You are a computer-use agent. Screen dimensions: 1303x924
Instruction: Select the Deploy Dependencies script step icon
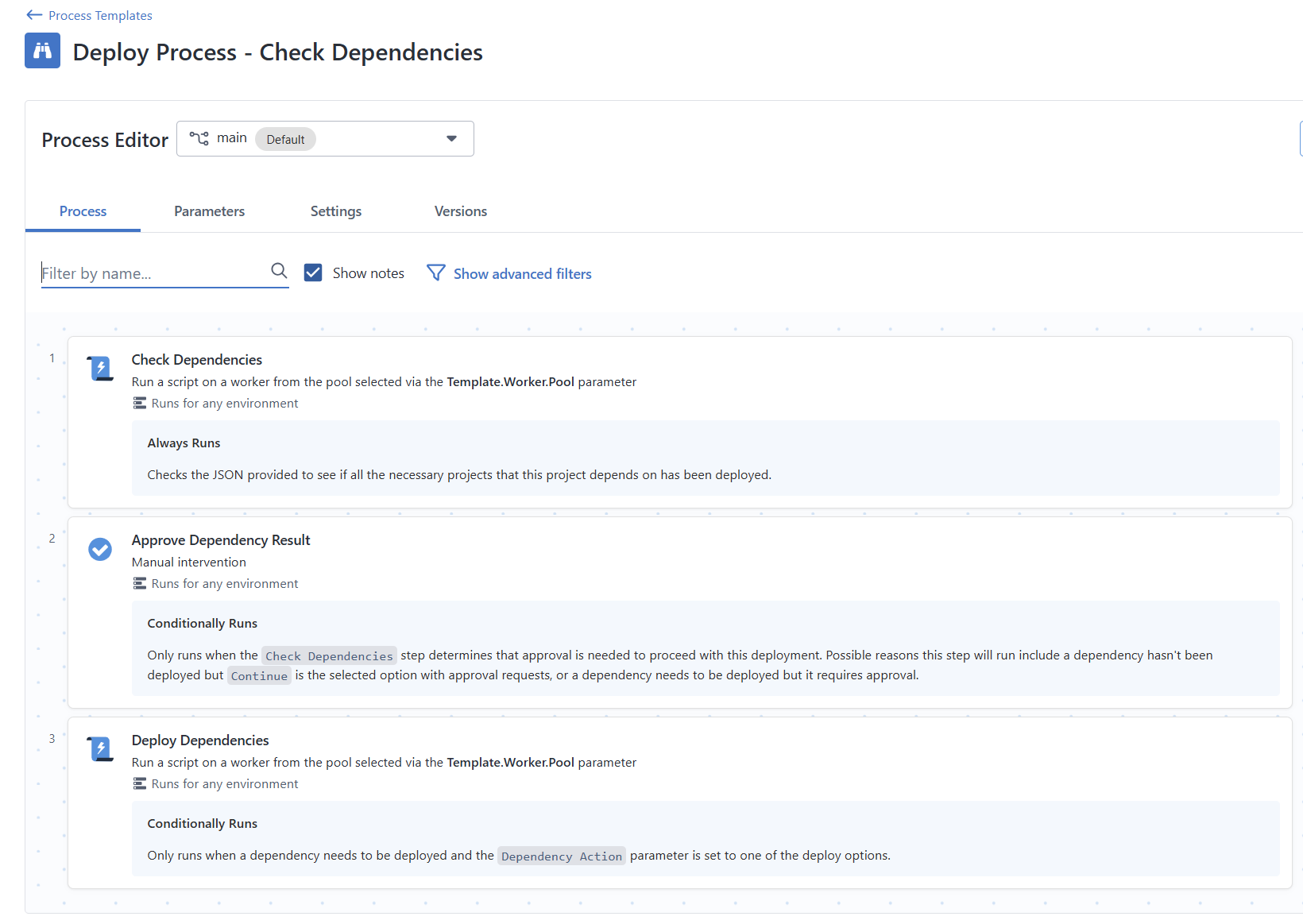100,748
